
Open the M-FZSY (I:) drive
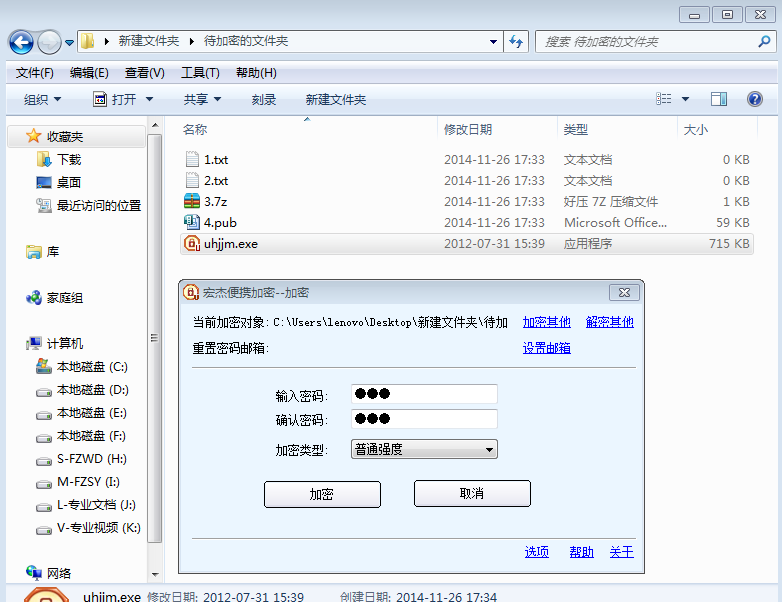click(78, 481)
